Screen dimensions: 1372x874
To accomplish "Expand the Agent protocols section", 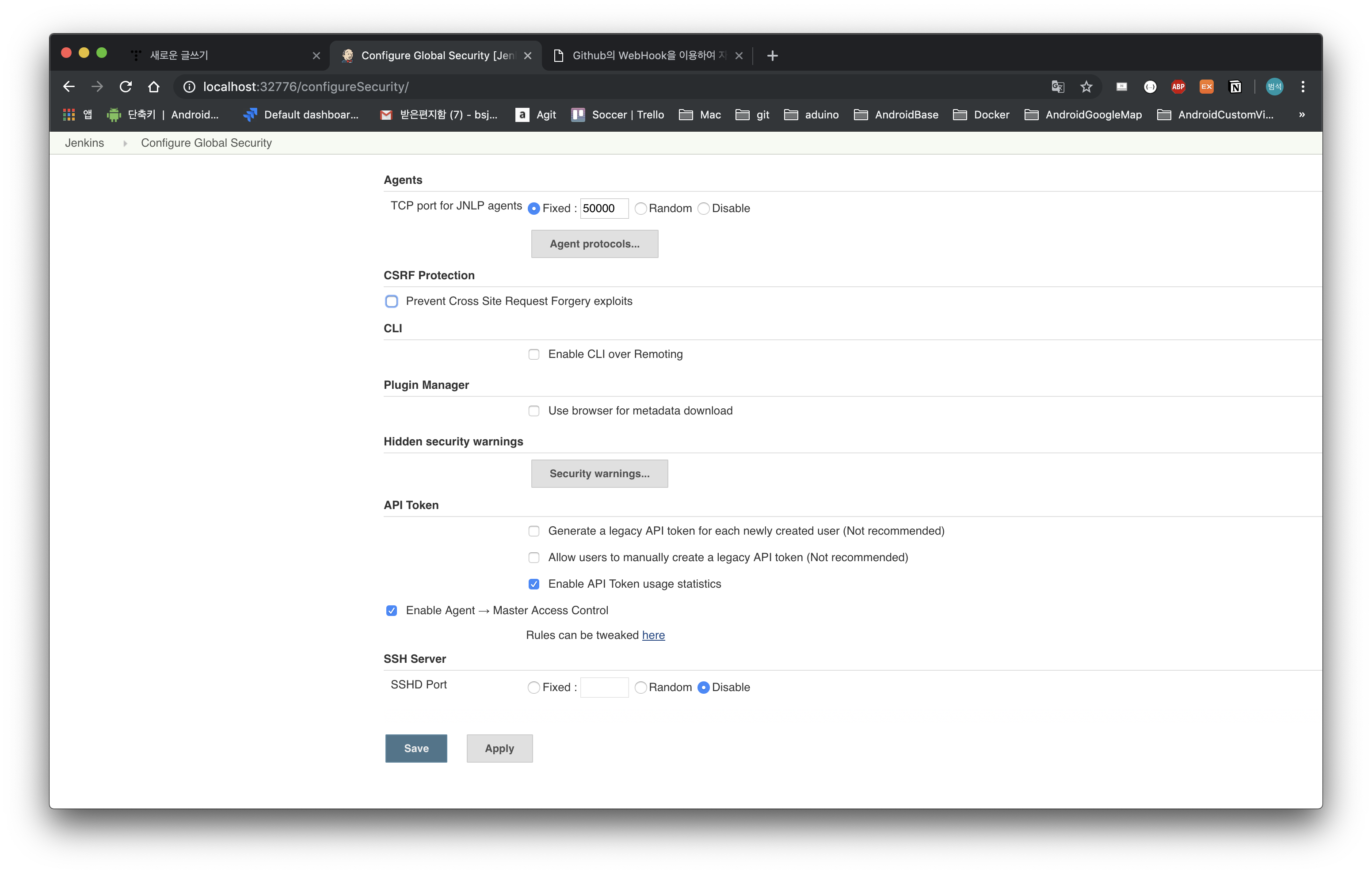I will pos(594,244).
